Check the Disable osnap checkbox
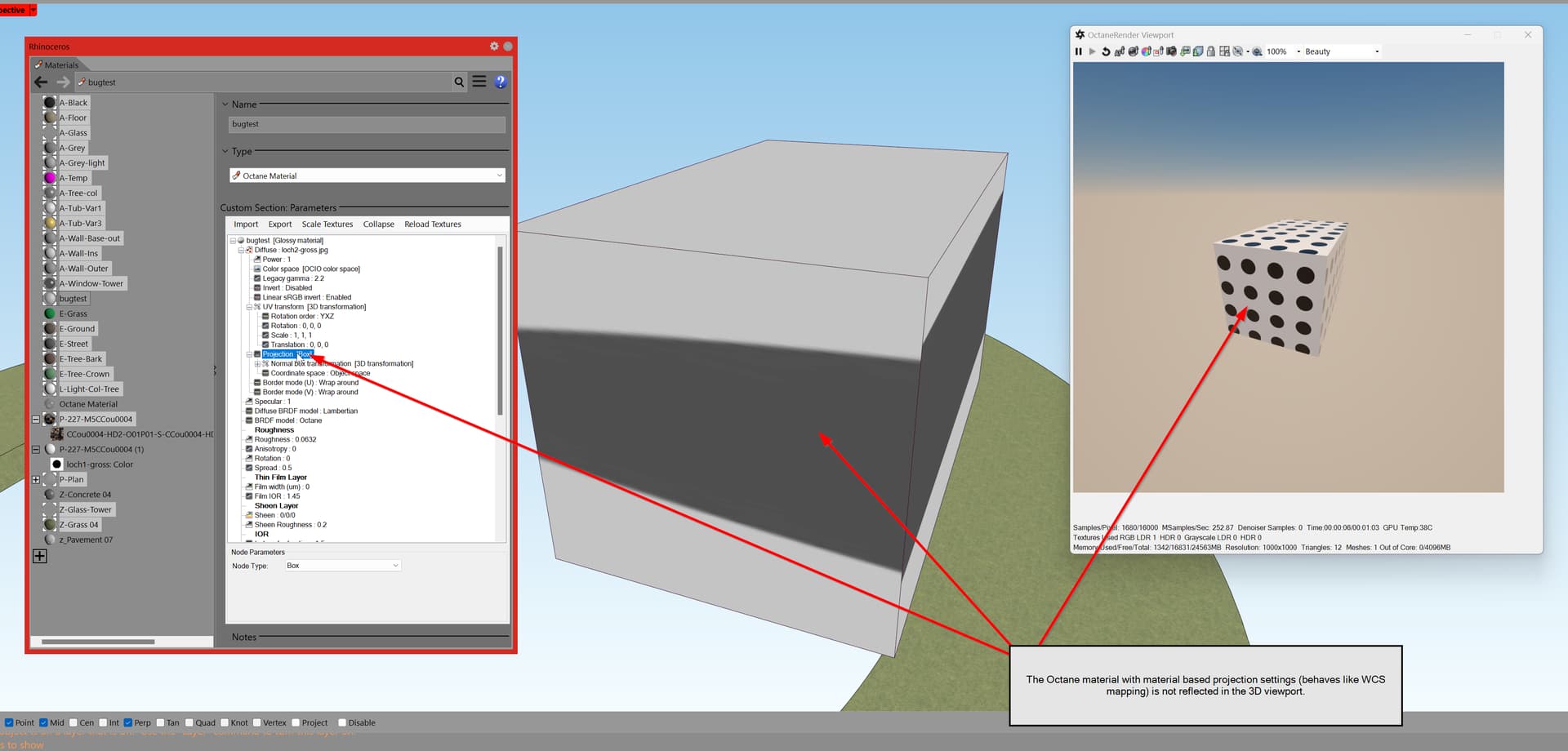 [342, 722]
